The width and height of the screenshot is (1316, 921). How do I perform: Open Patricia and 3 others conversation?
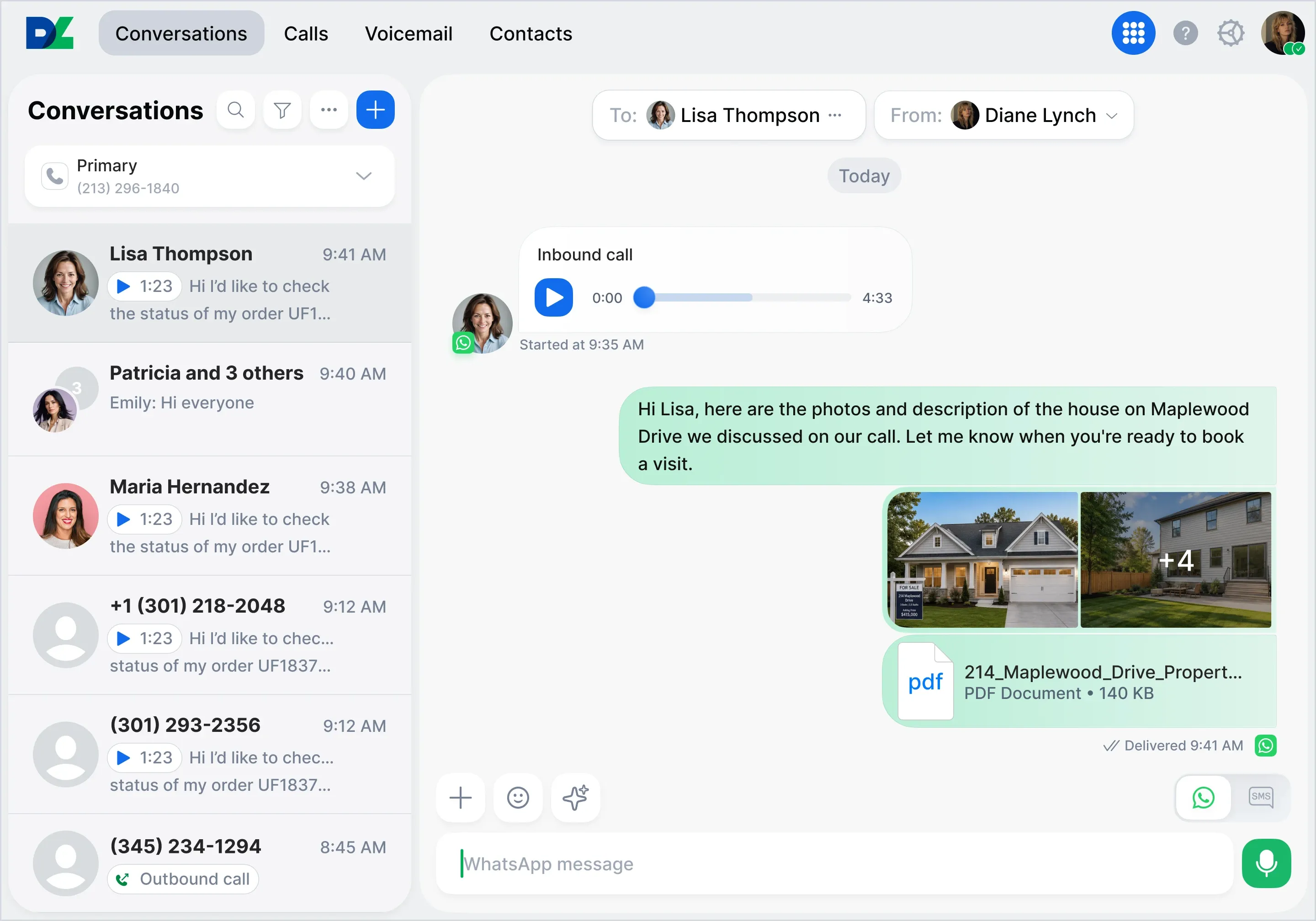click(x=210, y=399)
